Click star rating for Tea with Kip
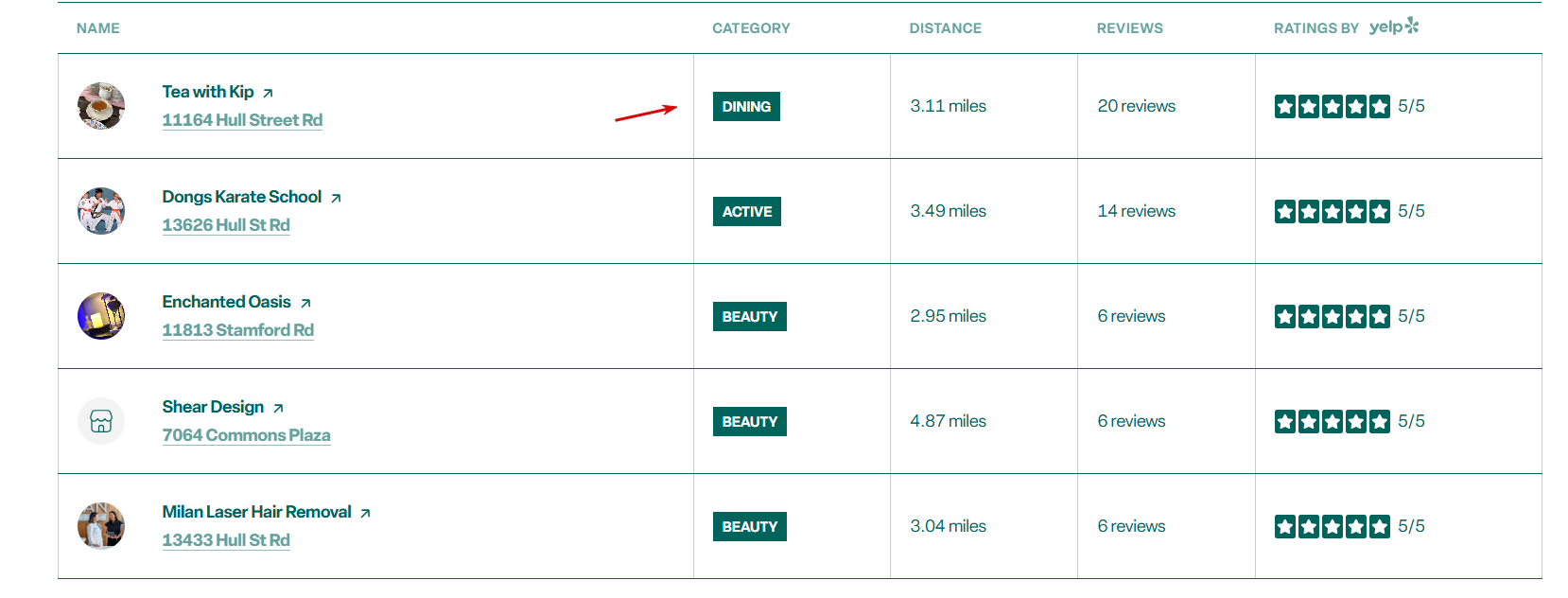The height and width of the screenshot is (598, 1568). coord(1332,106)
